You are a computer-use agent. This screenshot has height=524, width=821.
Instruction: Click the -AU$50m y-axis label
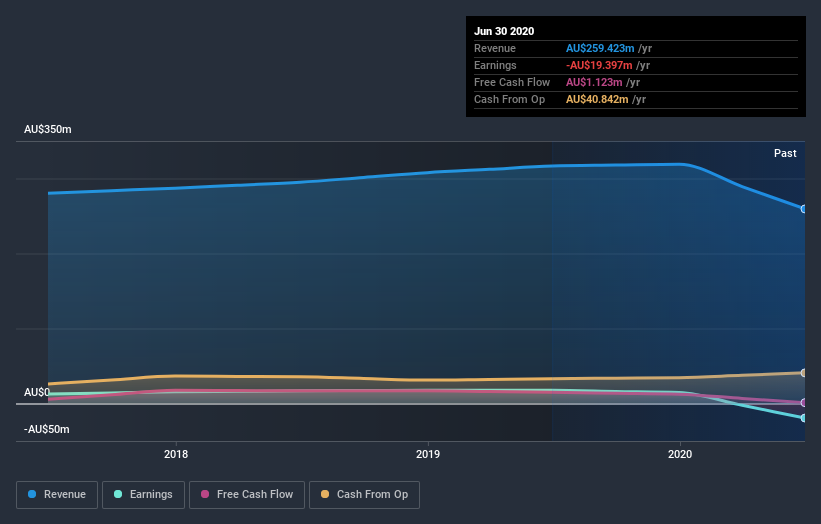[x=47, y=429]
